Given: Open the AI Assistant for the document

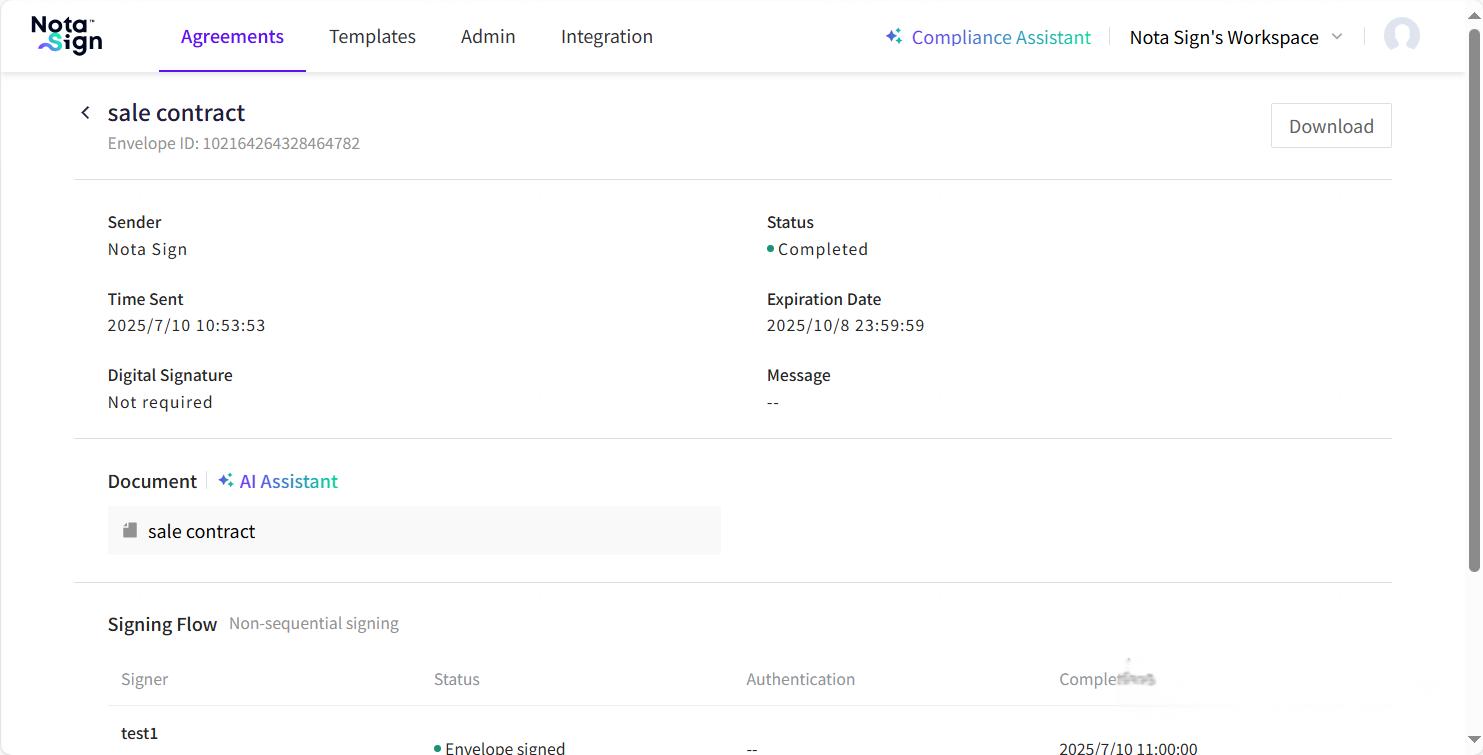Looking at the screenshot, I should click(288, 481).
